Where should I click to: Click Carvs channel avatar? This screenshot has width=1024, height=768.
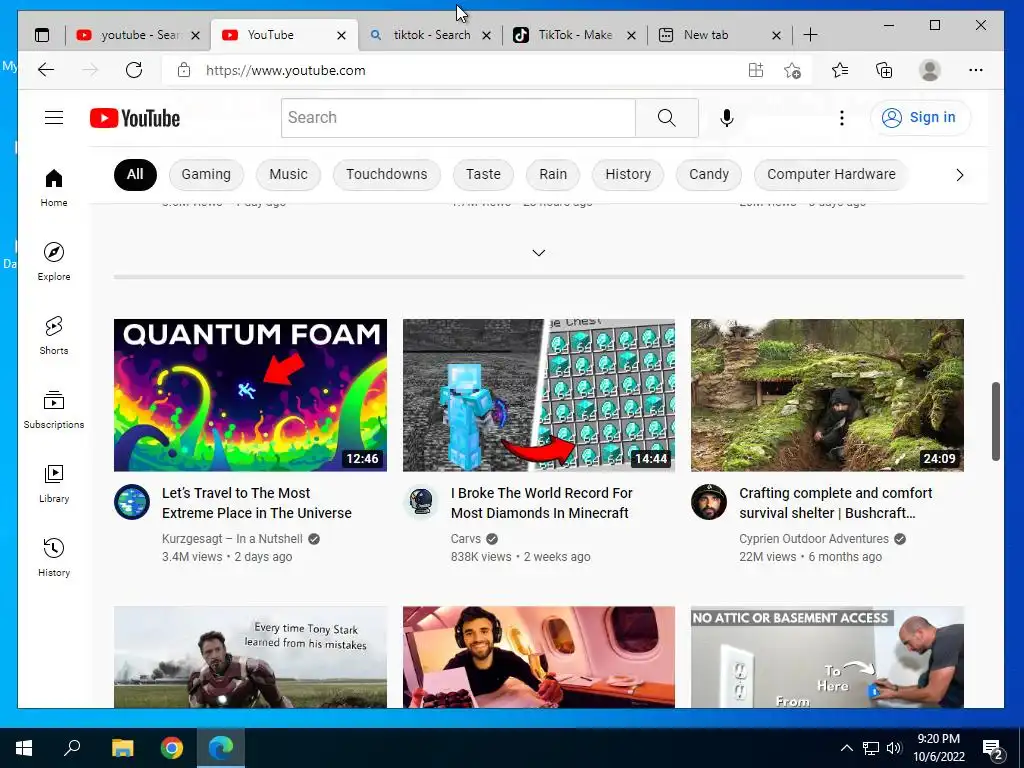click(x=421, y=502)
